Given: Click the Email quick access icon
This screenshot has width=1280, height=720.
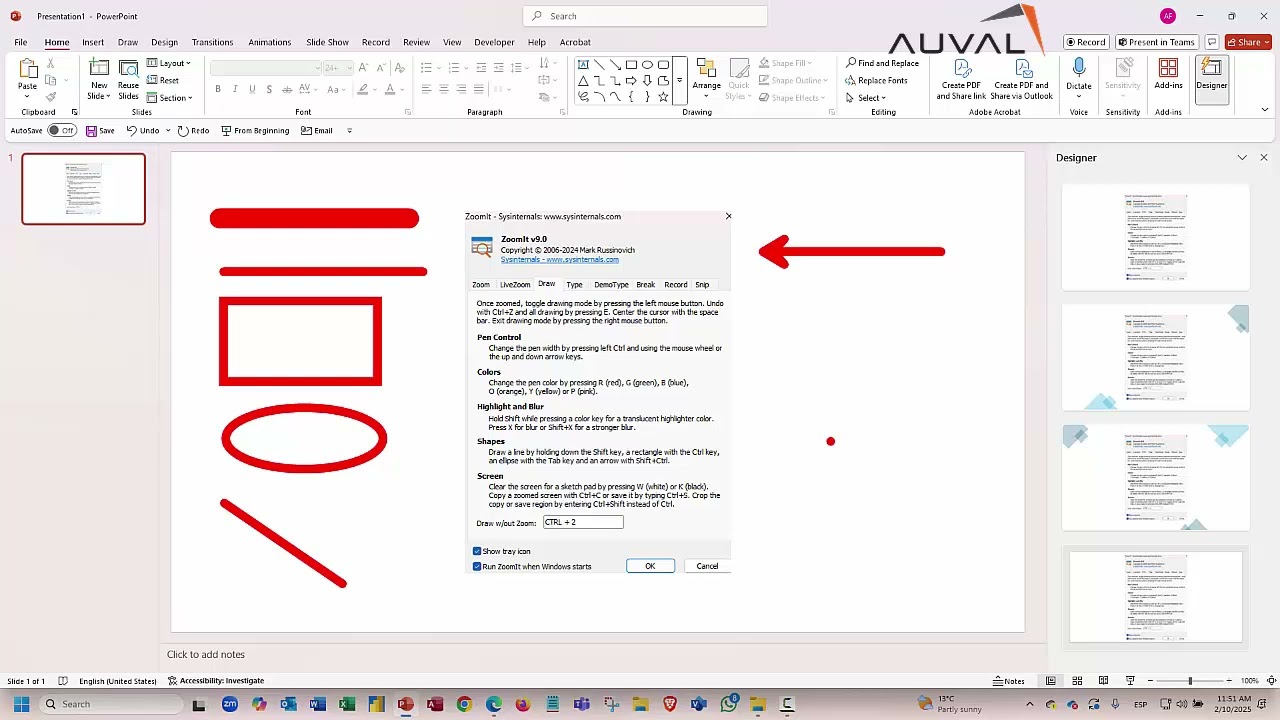Looking at the screenshot, I should (x=317, y=131).
